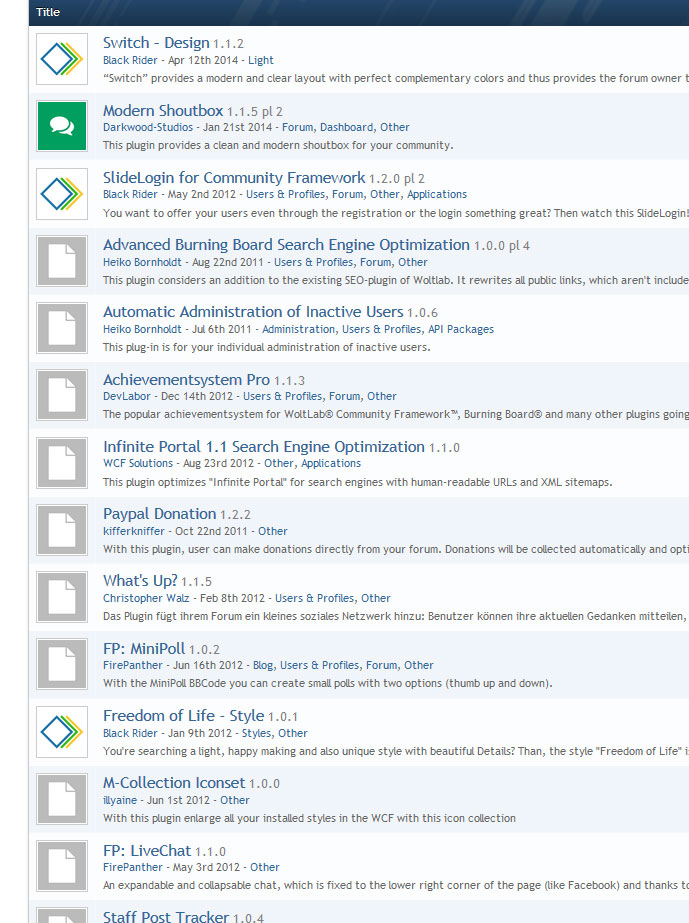Sort the list by the Title column header
Viewport: 689px width, 923px height.
48,13
